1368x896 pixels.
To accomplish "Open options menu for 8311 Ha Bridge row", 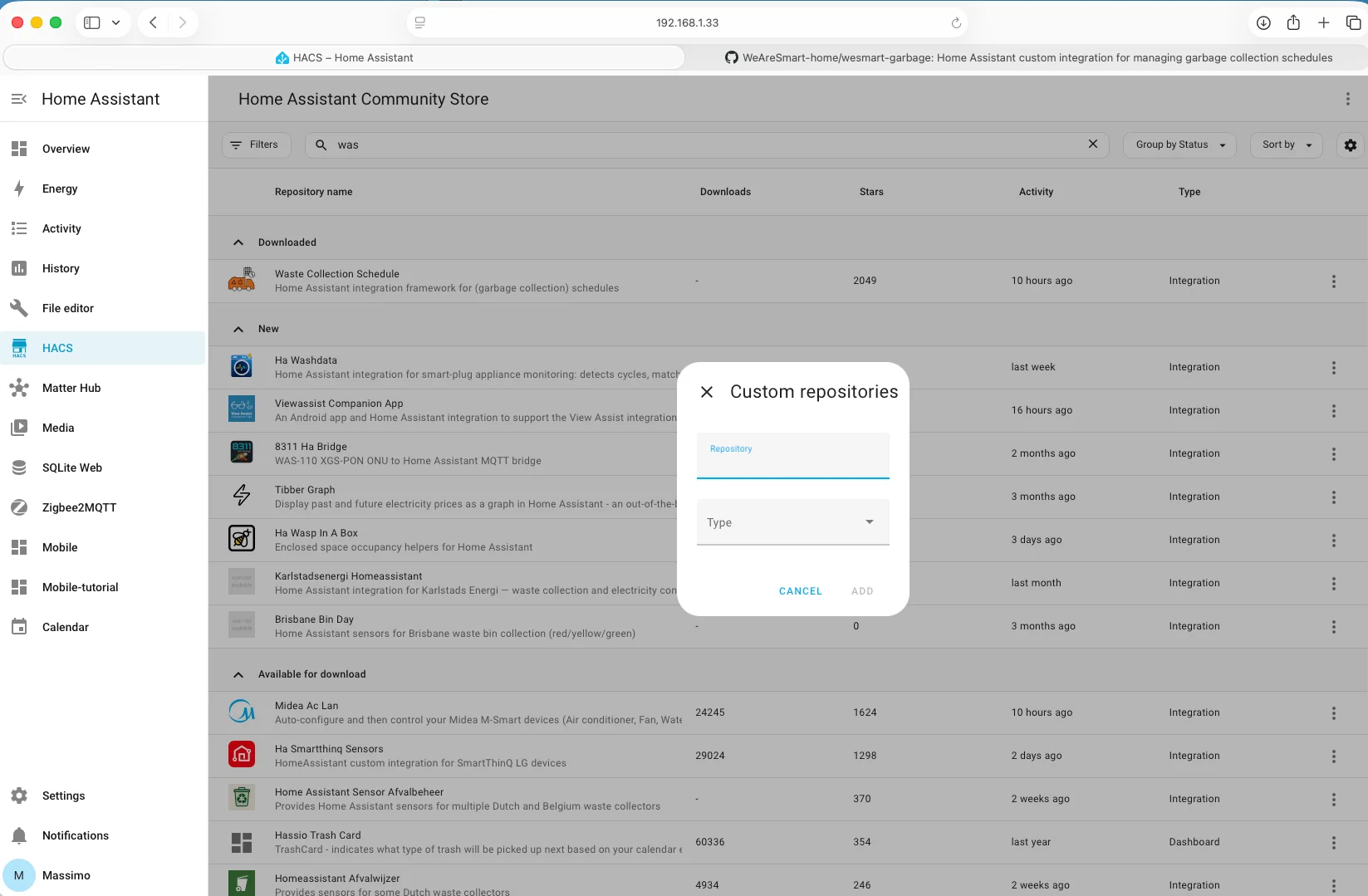I will pos(1334,454).
